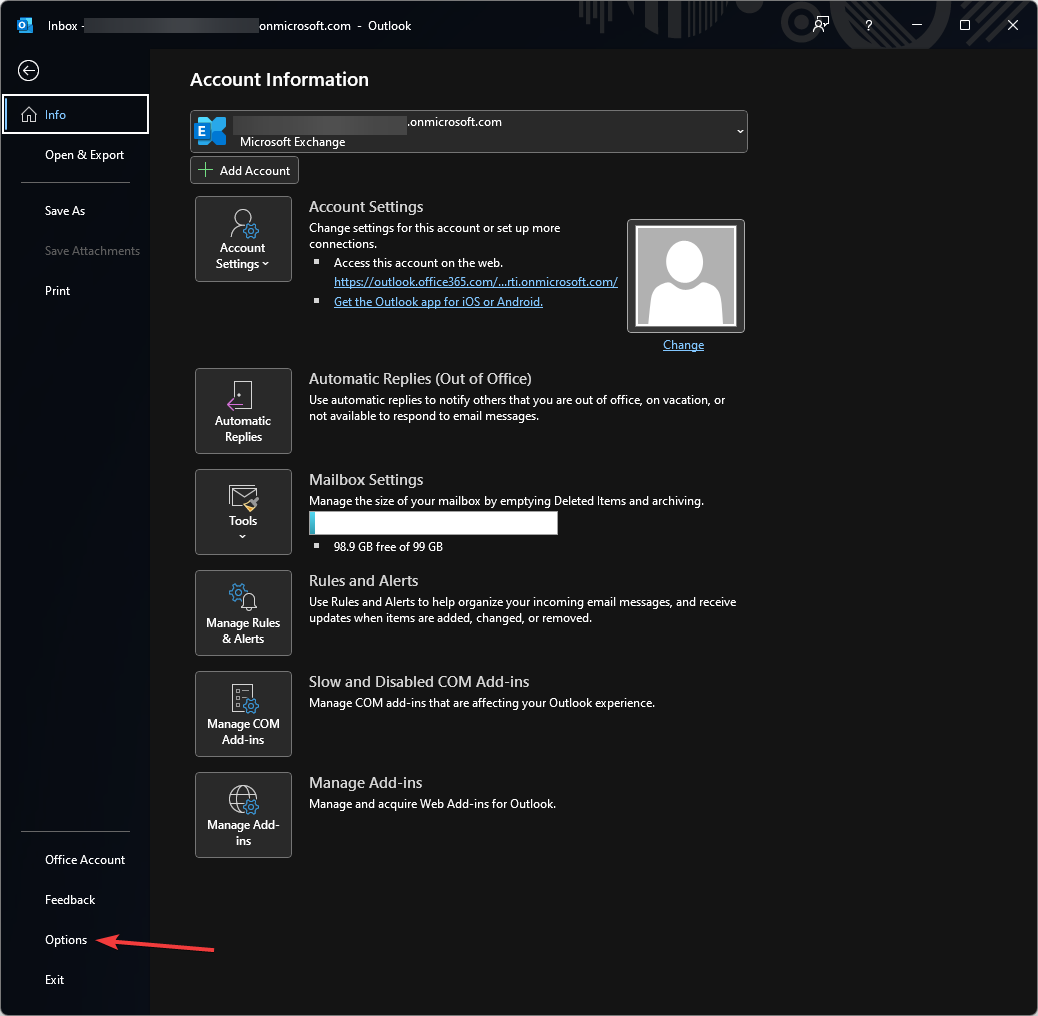This screenshot has height=1016, width=1038.
Task: Select Save As in the sidebar
Action: [x=65, y=210]
